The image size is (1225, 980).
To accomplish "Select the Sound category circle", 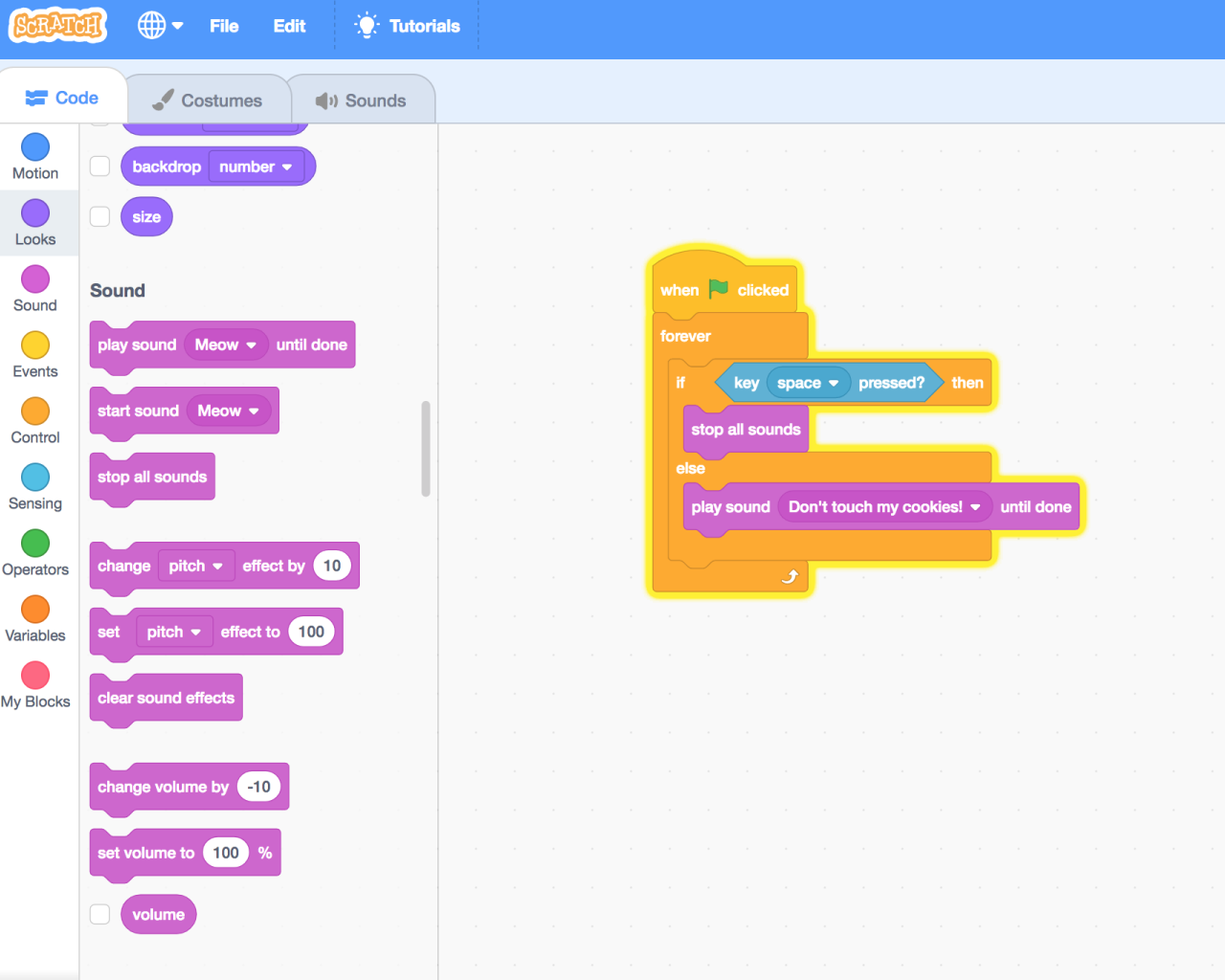I will click(35, 278).
